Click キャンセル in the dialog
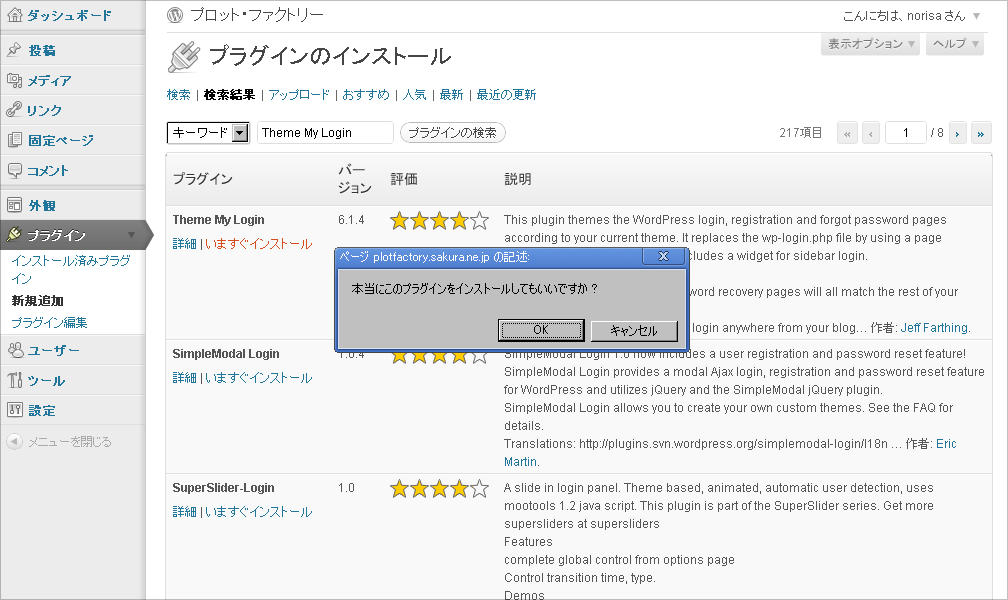The height and width of the screenshot is (600, 1008). [634, 331]
